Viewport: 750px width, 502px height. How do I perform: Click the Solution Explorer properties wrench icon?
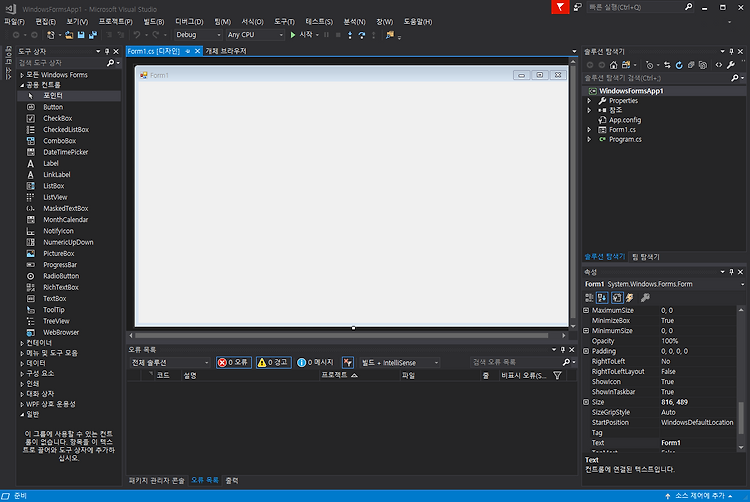[731, 65]
